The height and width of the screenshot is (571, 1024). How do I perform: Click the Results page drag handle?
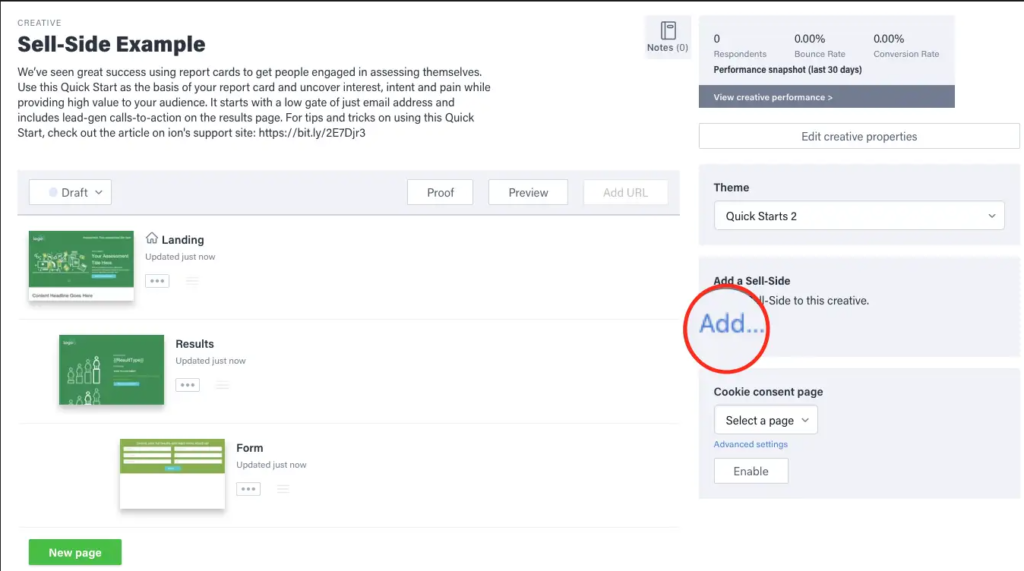pos(222,385)
